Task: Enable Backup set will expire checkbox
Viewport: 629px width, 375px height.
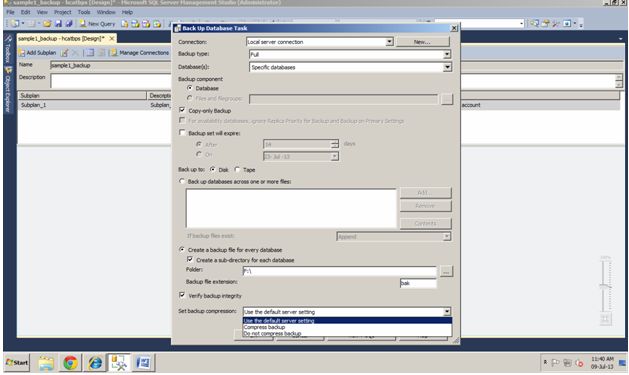Action: (x=182, y=132)
